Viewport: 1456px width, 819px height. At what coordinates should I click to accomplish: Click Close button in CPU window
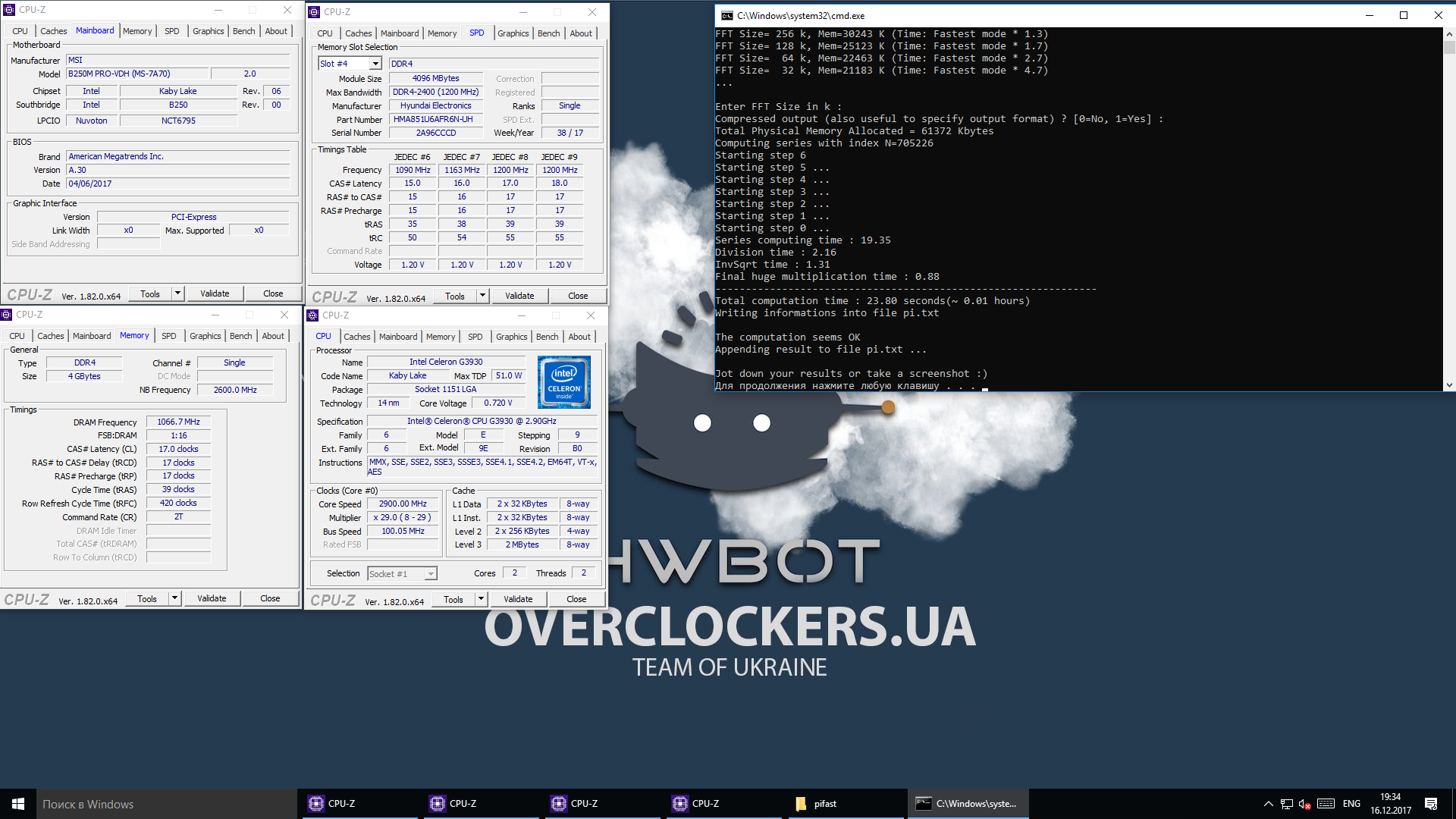coord(576,599)
